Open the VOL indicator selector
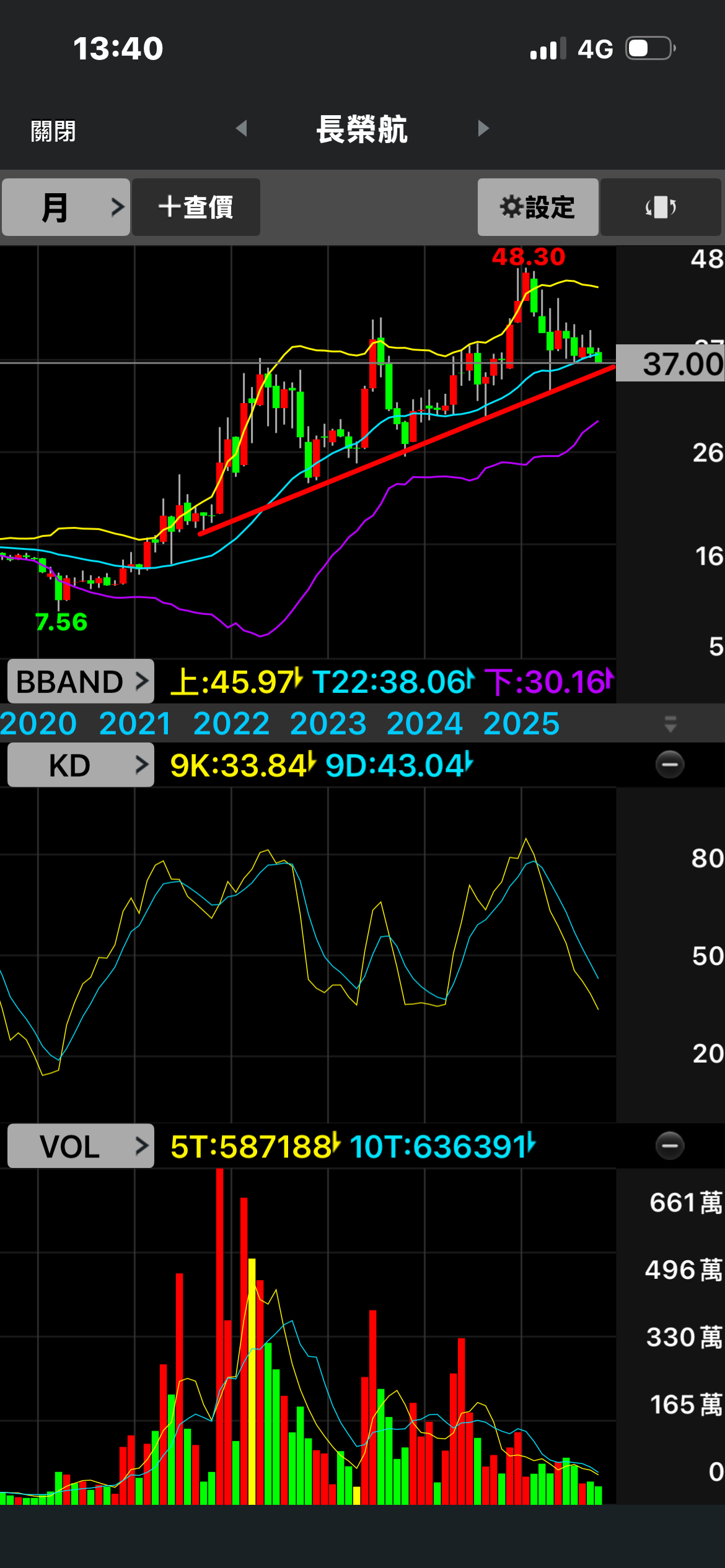The image size is (725, 1568). (81, 1146)
